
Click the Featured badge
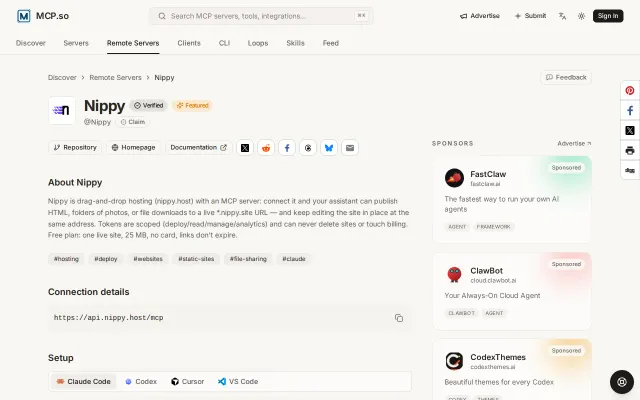[192, 105]
